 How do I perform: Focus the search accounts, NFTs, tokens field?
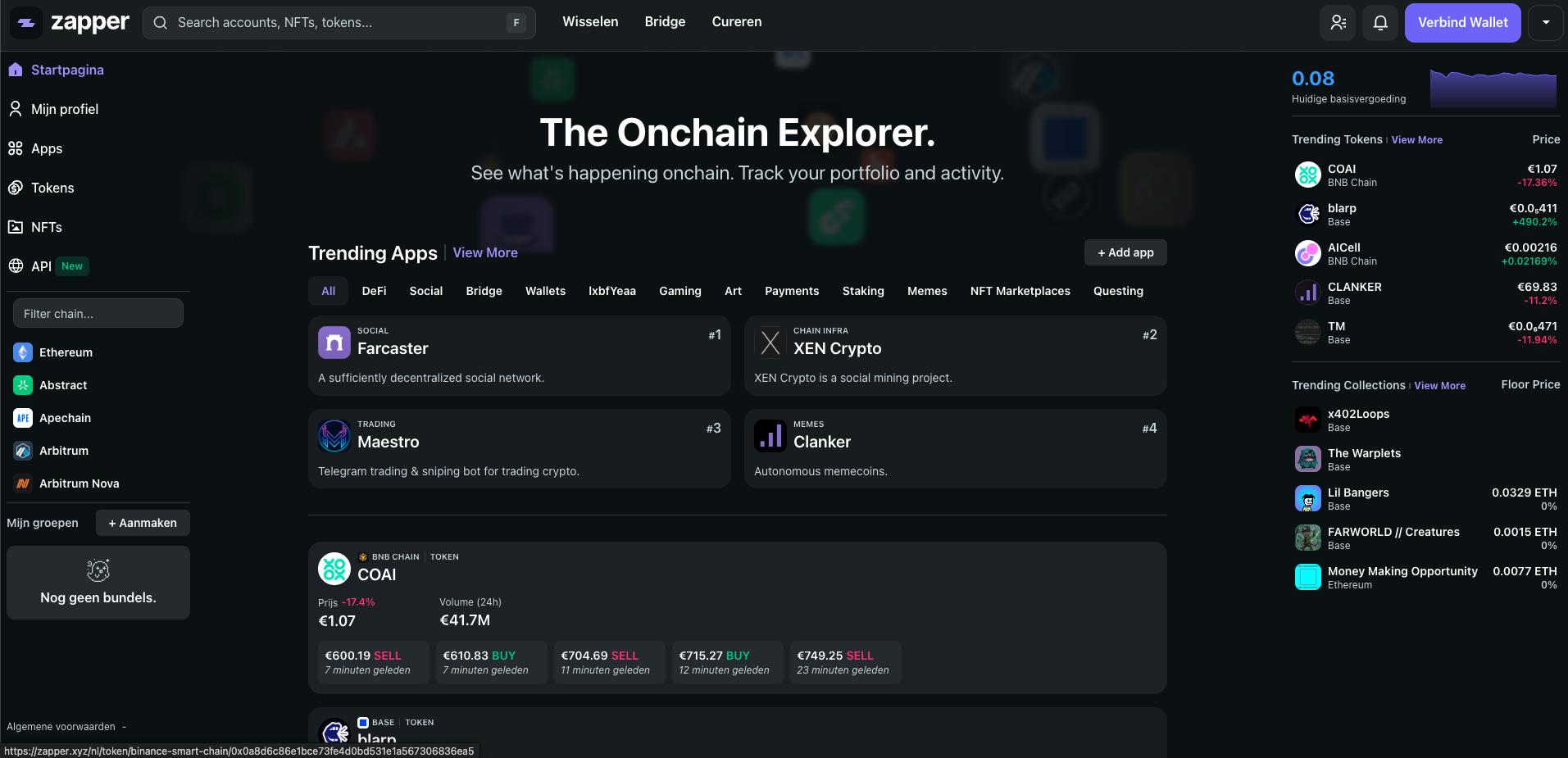pos(339,23)
